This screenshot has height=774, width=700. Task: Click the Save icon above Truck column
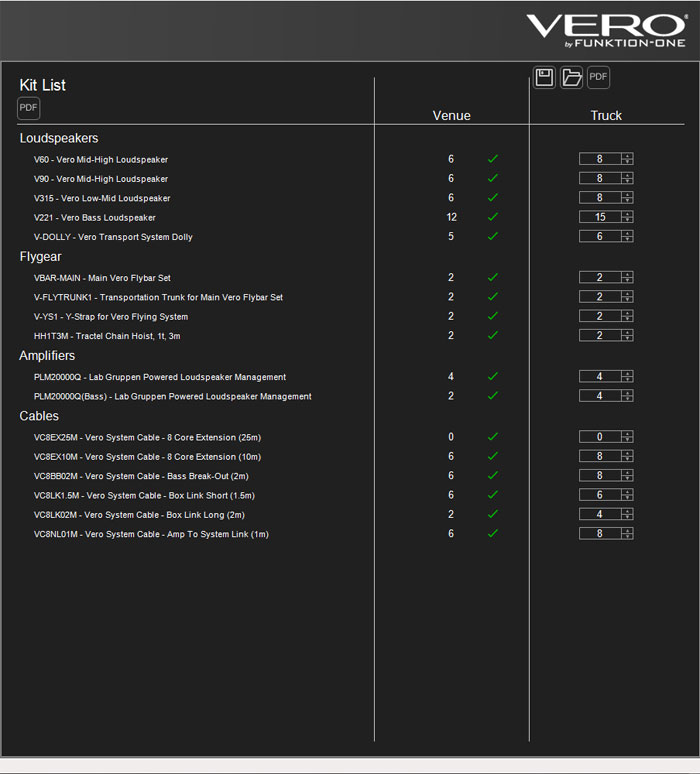[544, 77]
